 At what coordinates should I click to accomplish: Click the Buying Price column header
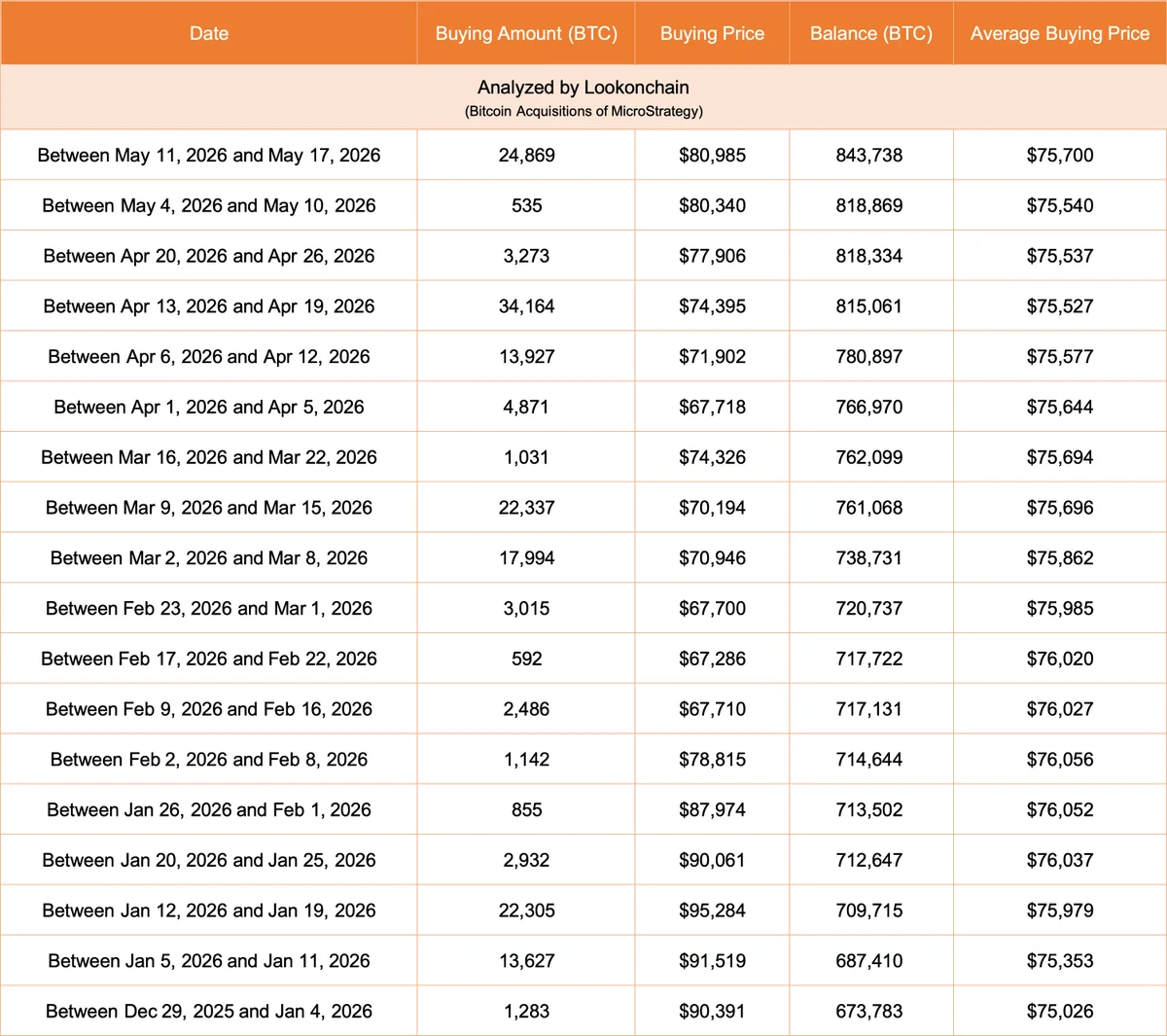pyautogui.click(x=712, y=33)
